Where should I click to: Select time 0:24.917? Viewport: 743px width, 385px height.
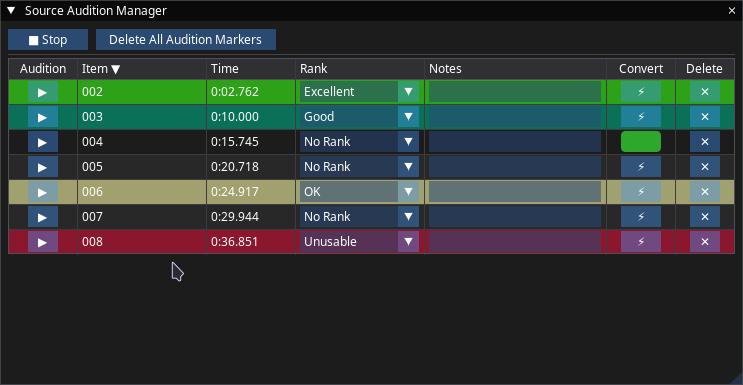click(x=235, y=192)
